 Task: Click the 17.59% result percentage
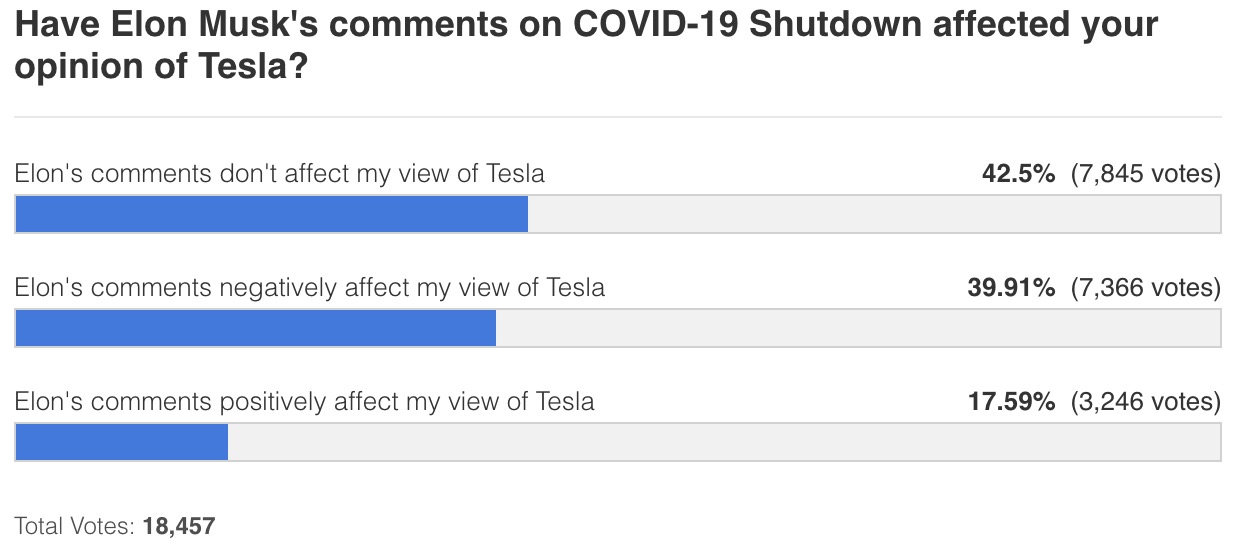click(1011, 402)
